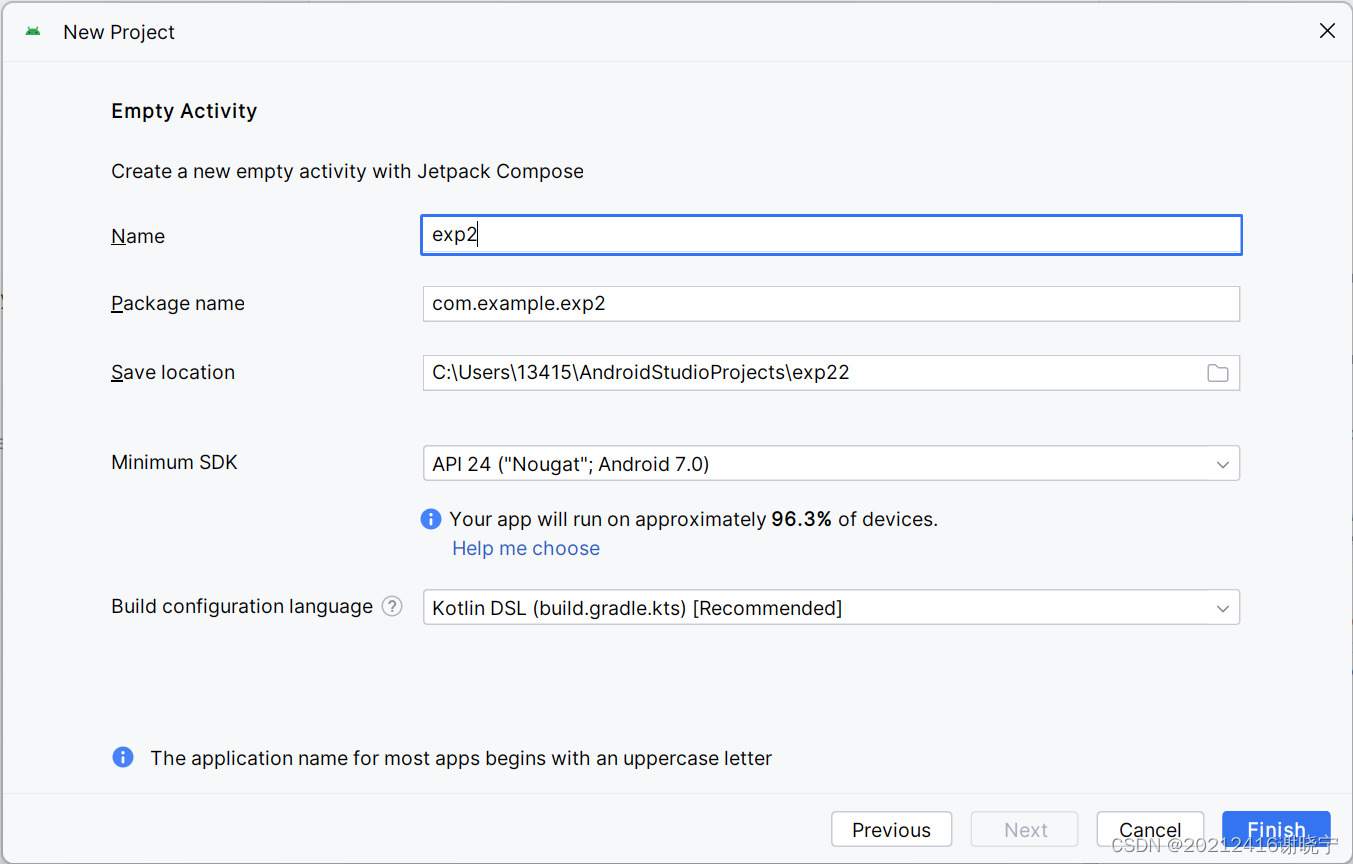Click the Name field label
Image resolution: width=1353 pixels, height=864 pixels.
tap(138, 236)
